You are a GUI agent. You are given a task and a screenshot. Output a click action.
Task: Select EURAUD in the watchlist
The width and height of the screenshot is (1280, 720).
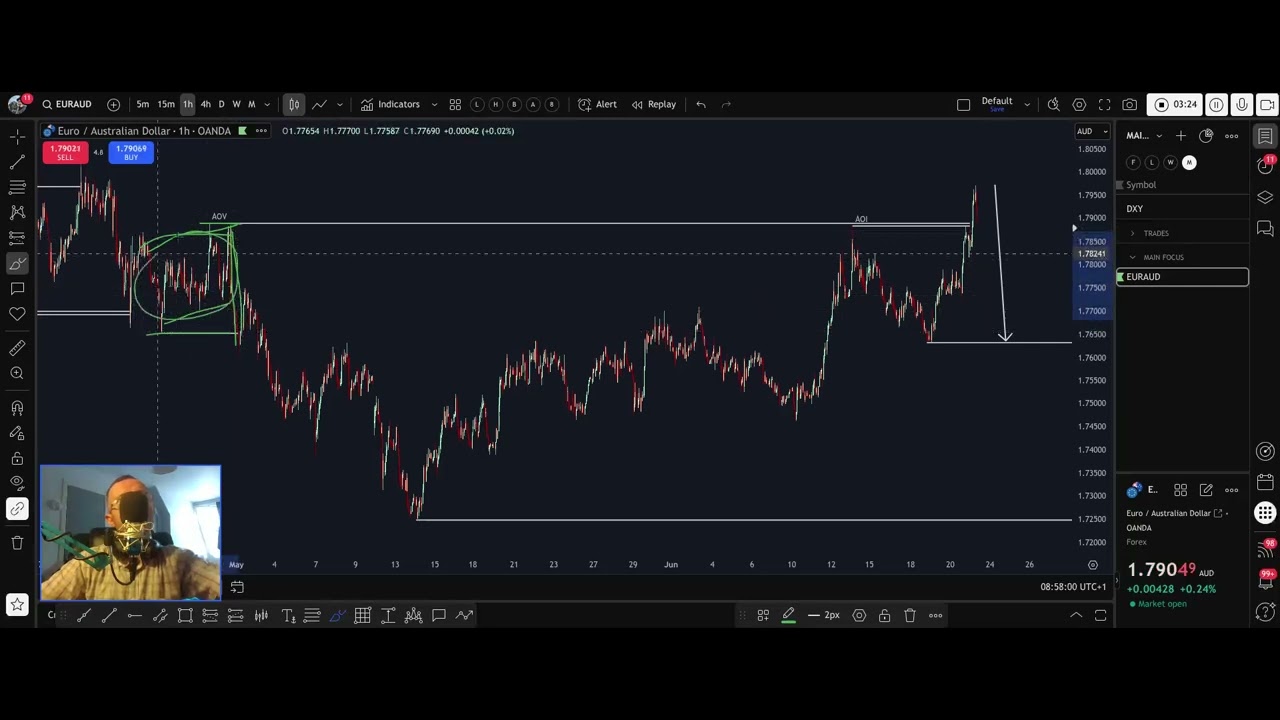click(1182, 277)
